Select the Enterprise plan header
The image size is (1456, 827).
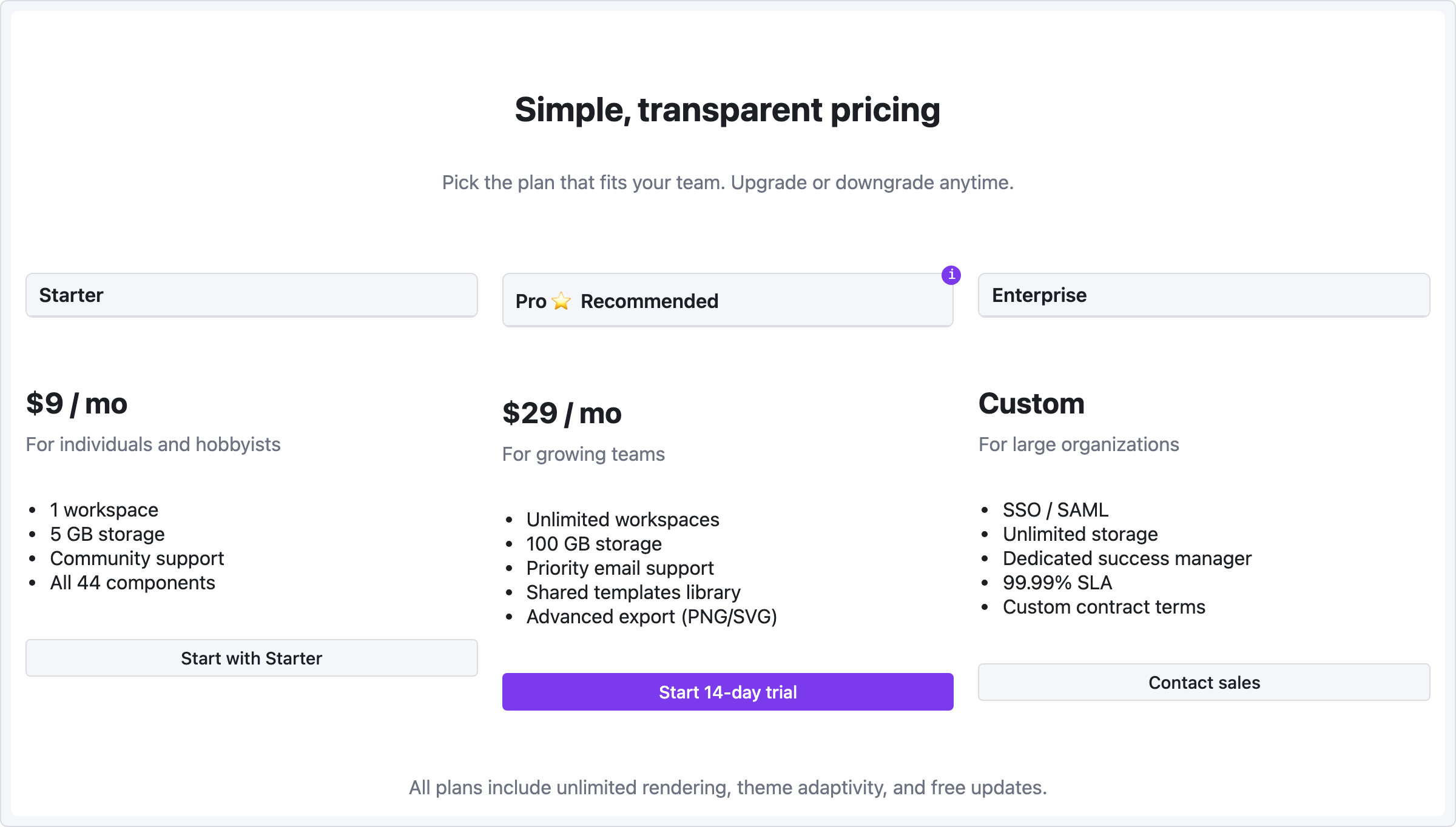pyautogui.click(x=1204, y=295)
